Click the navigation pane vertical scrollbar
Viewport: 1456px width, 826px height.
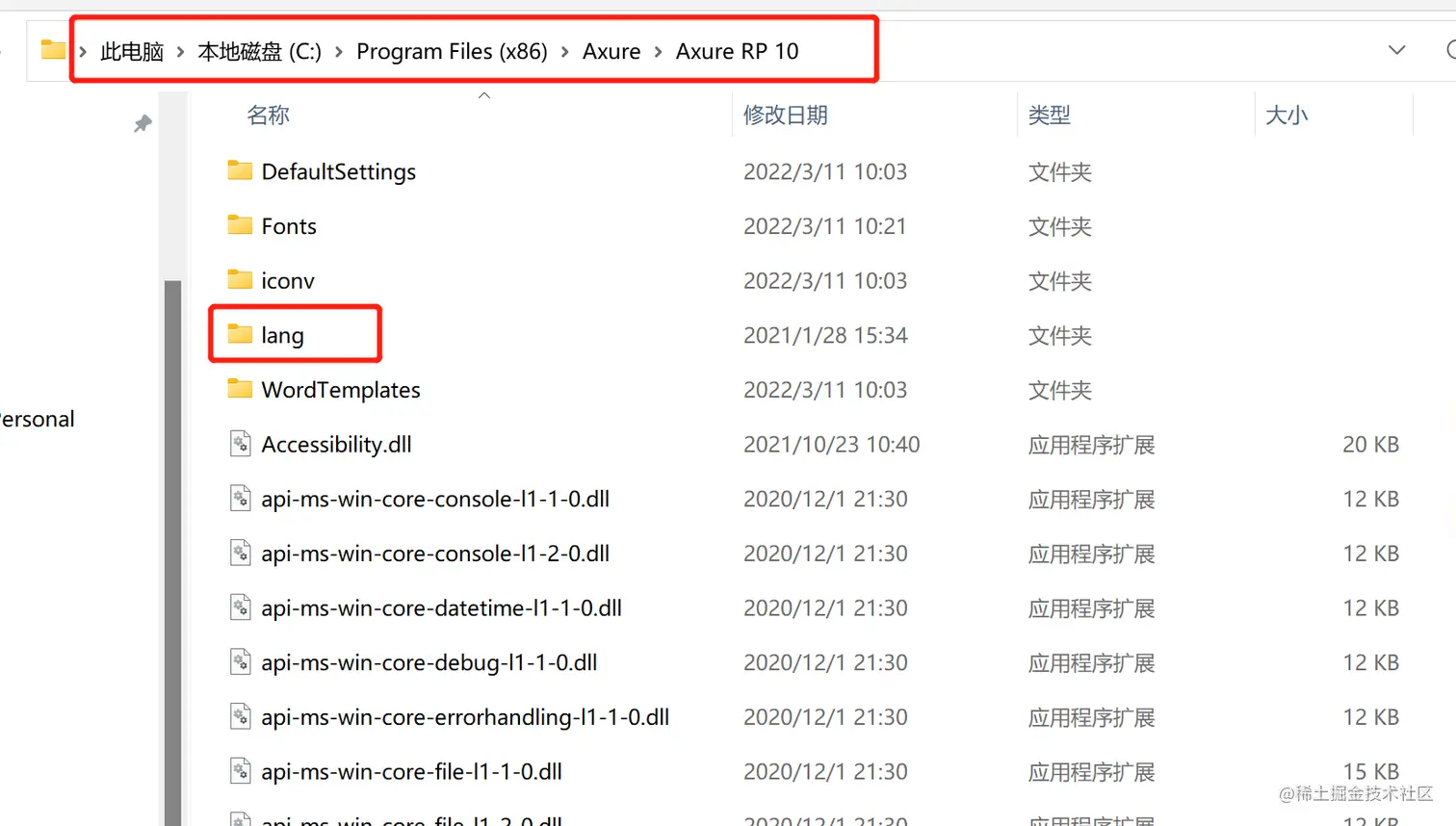tap(173, 553)
